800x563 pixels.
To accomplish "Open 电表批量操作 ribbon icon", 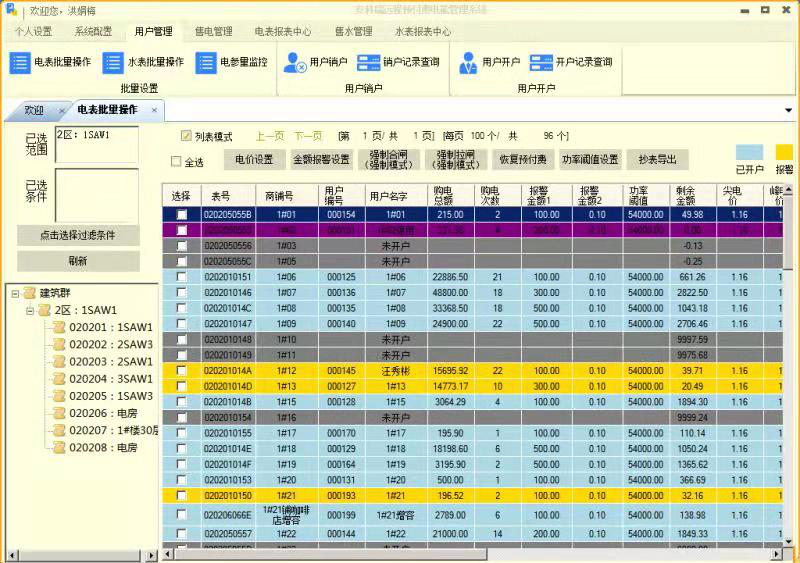I will click(x=20, y=63).
